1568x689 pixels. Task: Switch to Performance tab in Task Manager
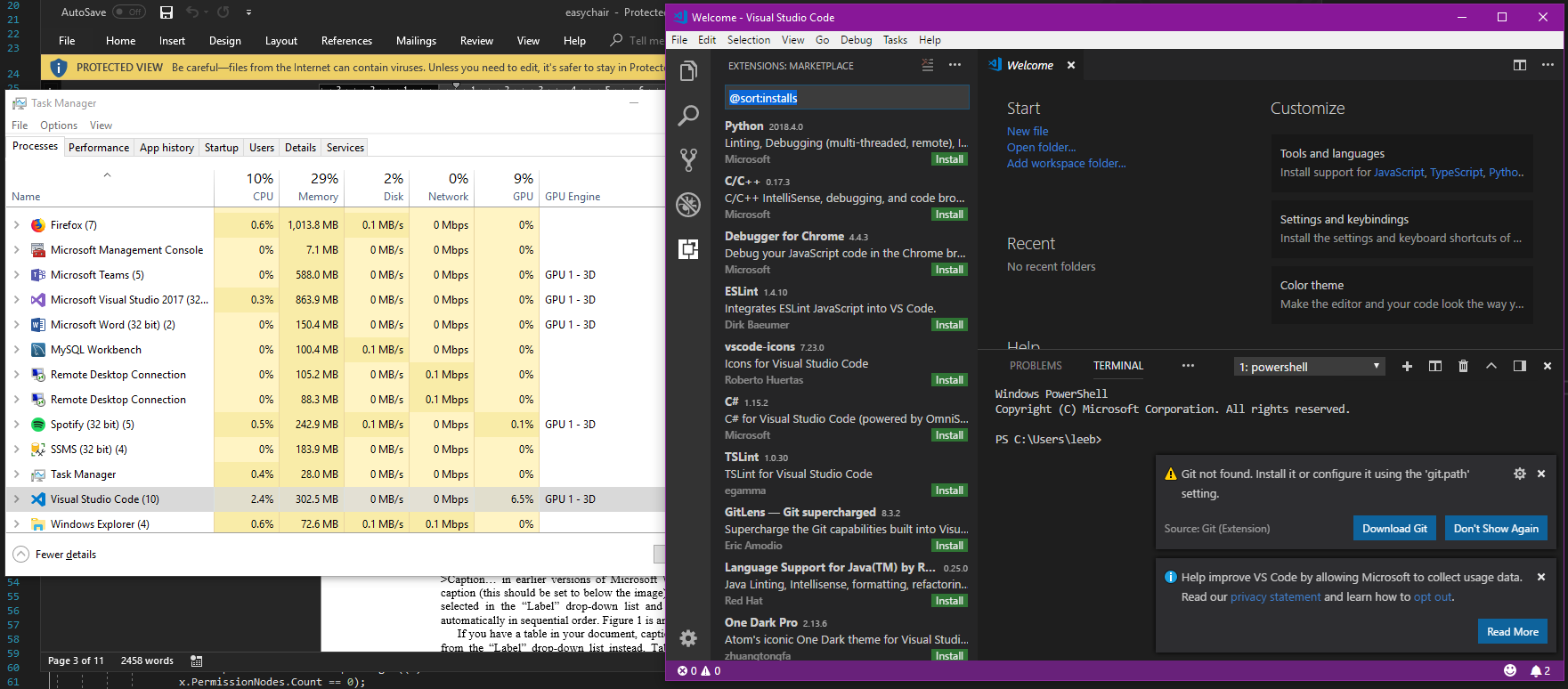click(x=99, y=148)
